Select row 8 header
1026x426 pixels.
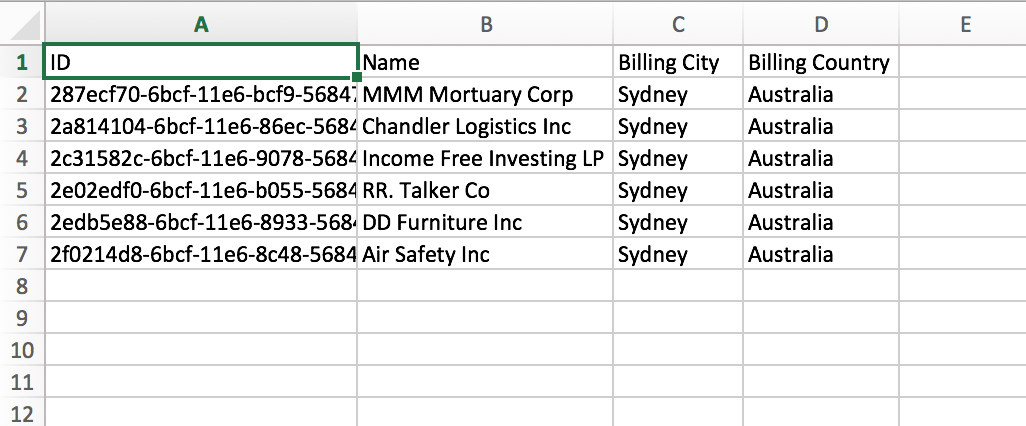point(22,286)
